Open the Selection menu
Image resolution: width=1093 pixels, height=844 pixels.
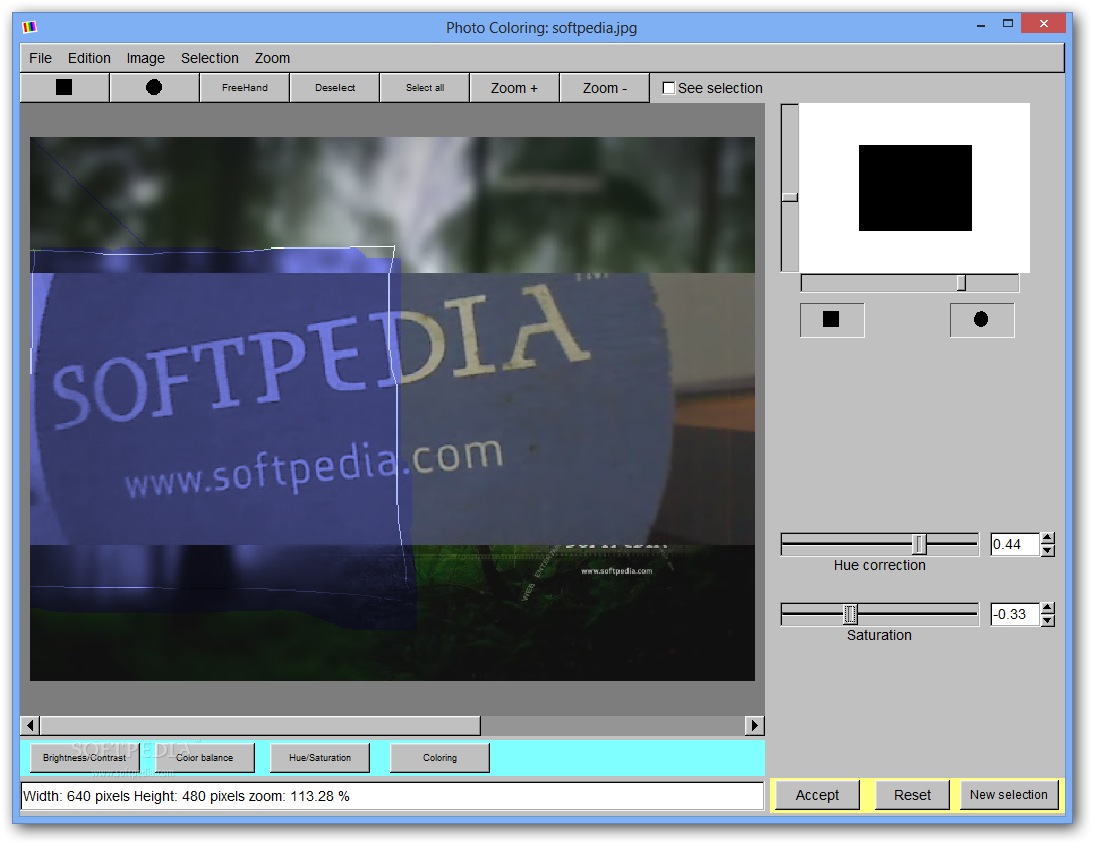(x=210, y=58)
